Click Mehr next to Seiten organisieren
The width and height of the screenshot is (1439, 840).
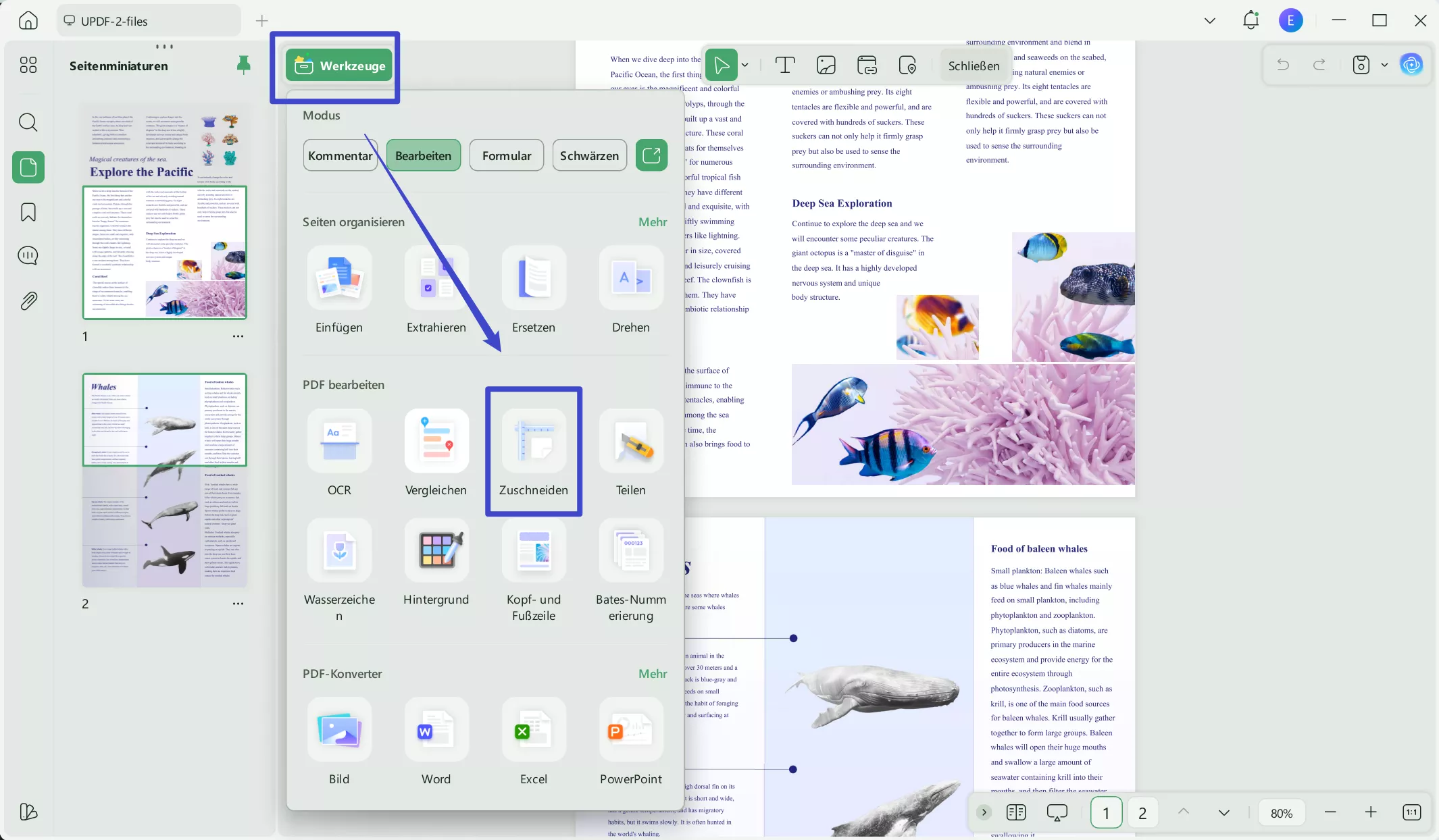tap(652, 222)
